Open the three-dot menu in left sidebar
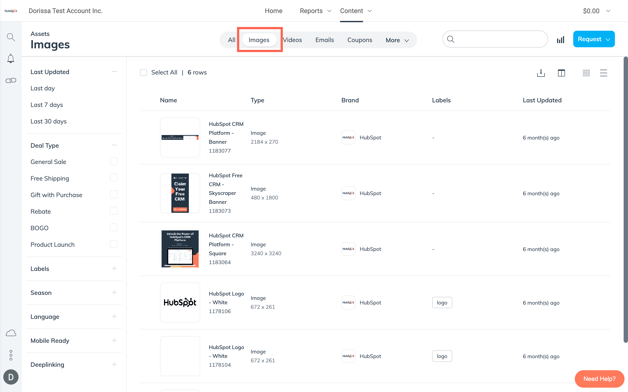The width and height of the screenshot is (628, 392). click(11, 355)
